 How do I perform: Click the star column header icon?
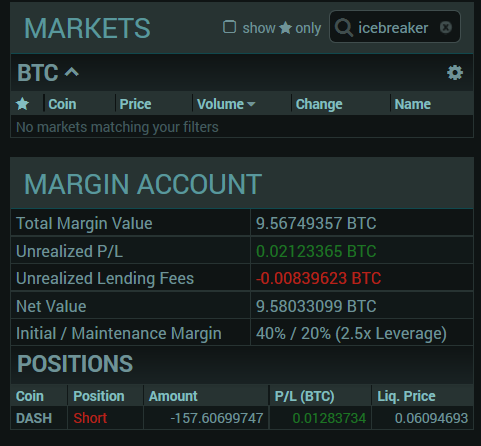point(22,104)
